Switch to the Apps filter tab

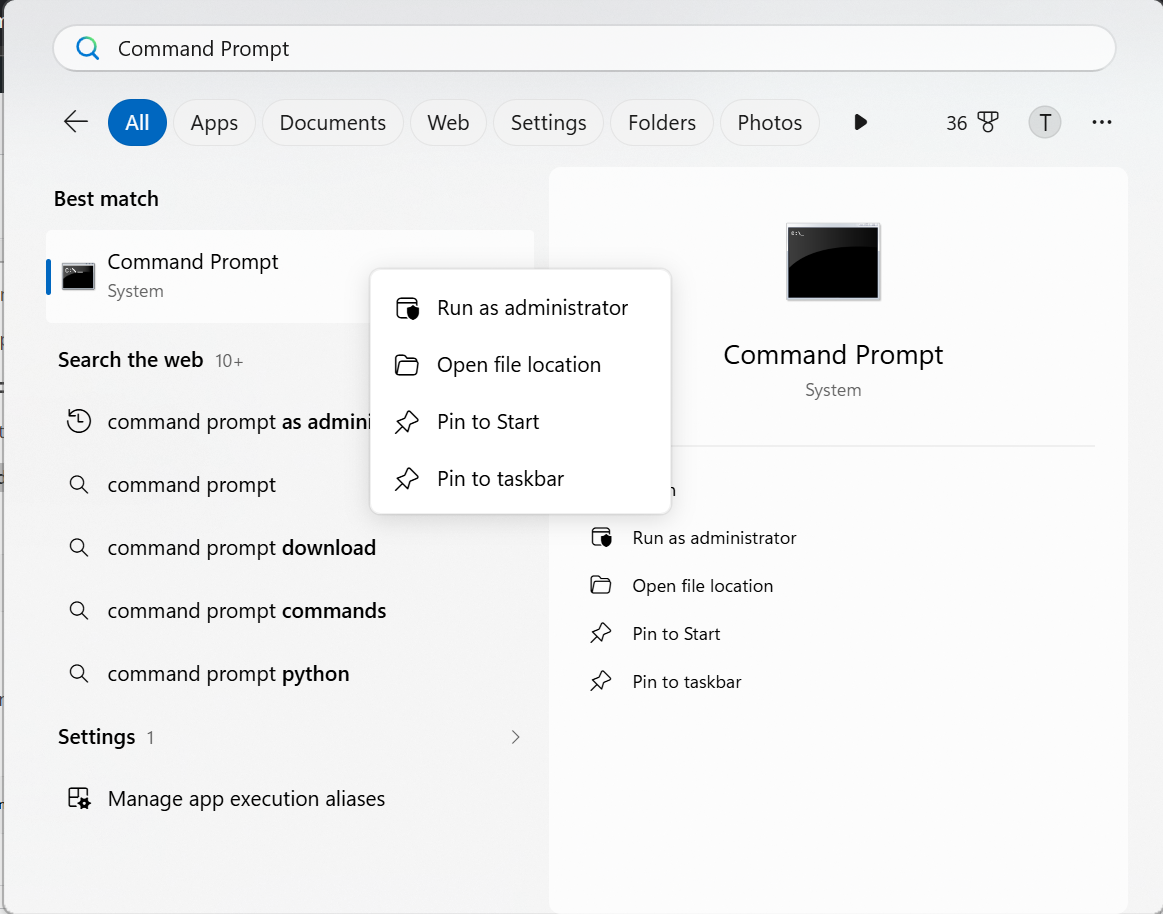(214, 122)
